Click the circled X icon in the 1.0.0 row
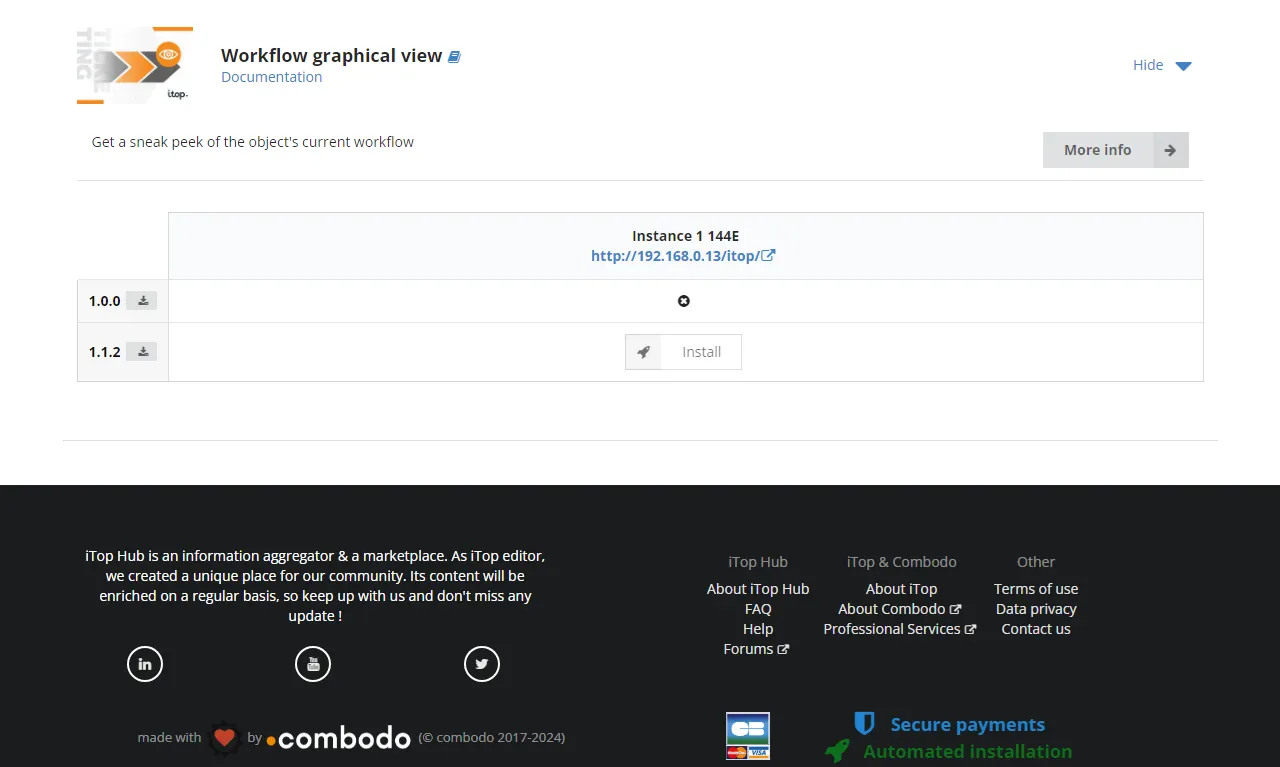The width and height of the screenshot is (1280, 767). (684, 301)
